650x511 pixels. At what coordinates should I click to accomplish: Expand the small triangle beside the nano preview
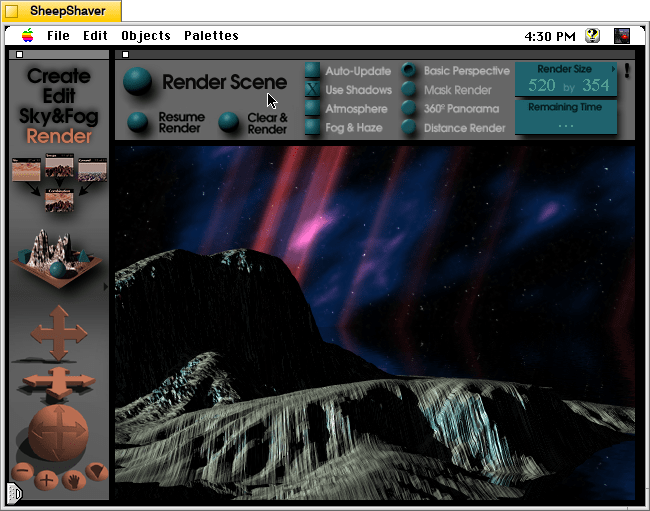click(x=105, y=286)
